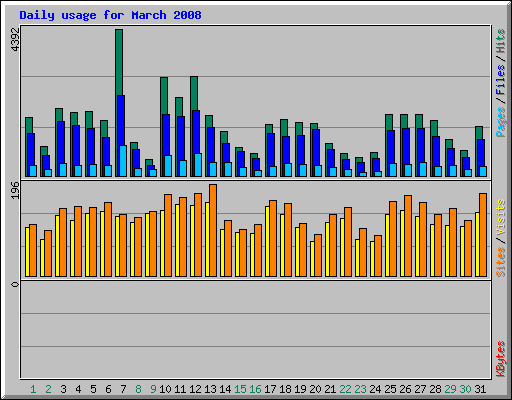Screen dimensions: 512x400
Task: Click the 'Daily usage for March 2008' title
Action: [x=110, y=15]
